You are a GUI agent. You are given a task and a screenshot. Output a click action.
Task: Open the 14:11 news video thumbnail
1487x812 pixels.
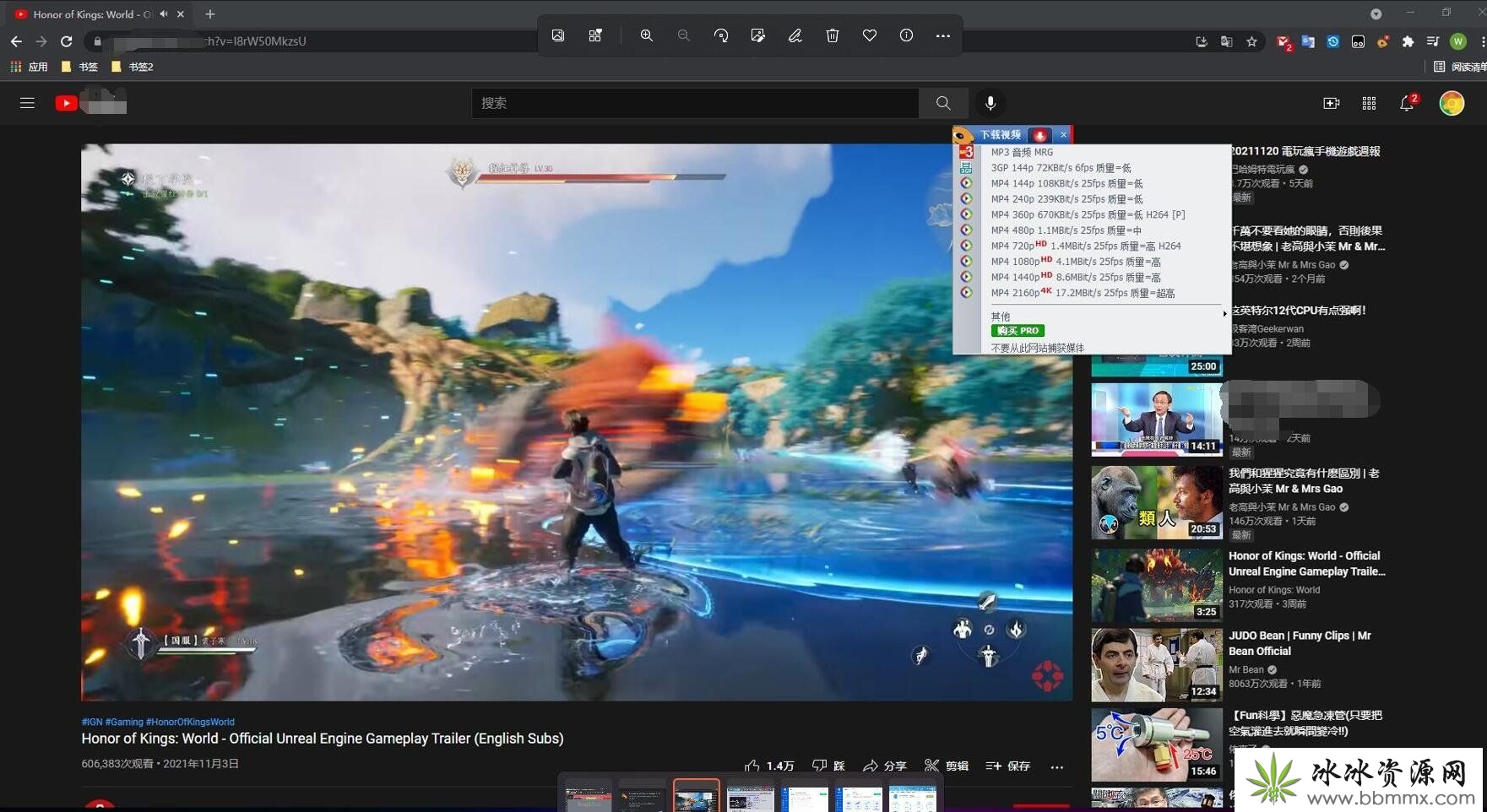(1157, 420)
